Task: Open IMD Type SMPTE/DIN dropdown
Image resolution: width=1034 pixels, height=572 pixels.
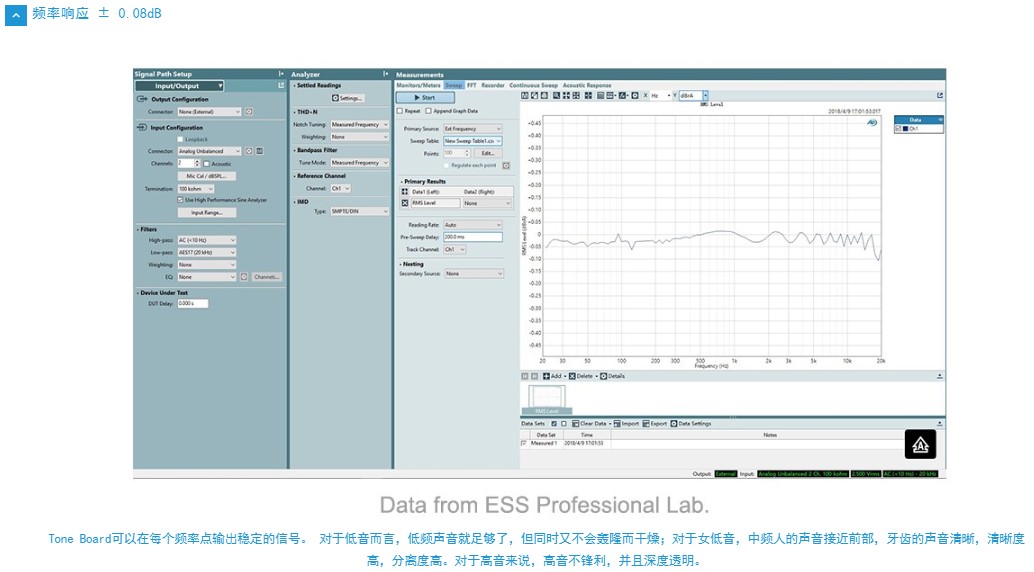Action: click(x=359, y=211)
